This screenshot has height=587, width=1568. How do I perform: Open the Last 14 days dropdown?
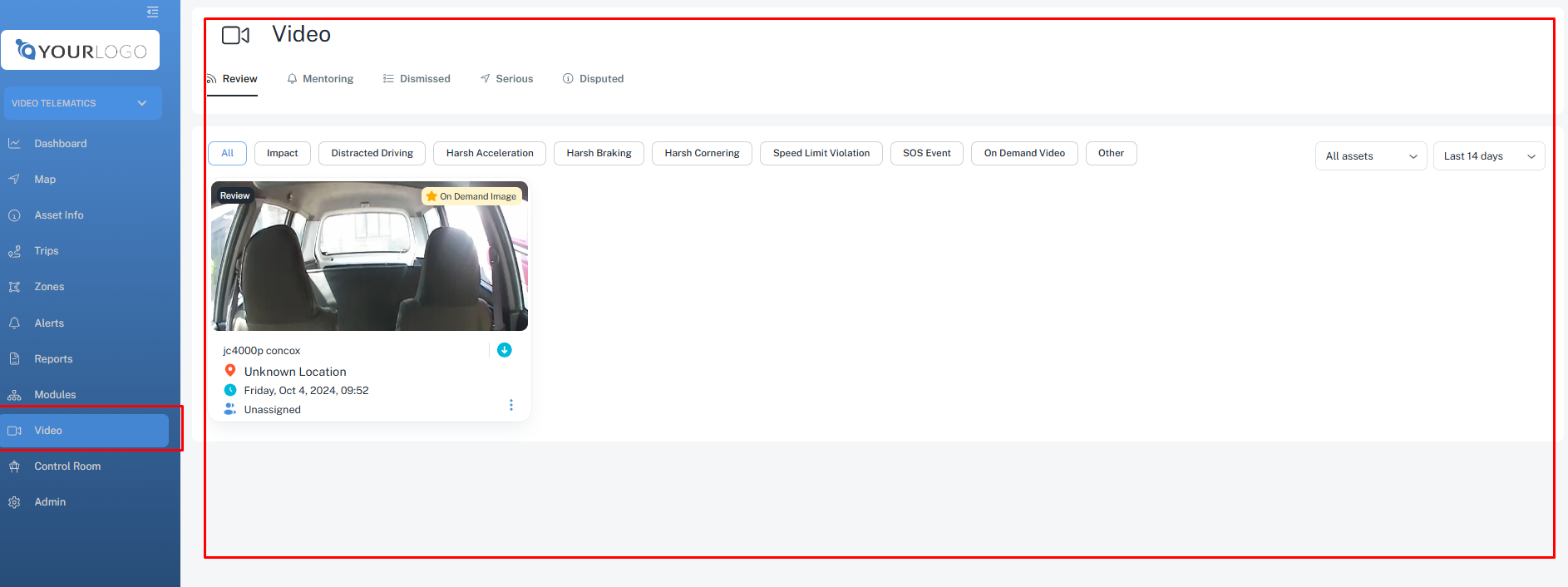pos(1489,156)
